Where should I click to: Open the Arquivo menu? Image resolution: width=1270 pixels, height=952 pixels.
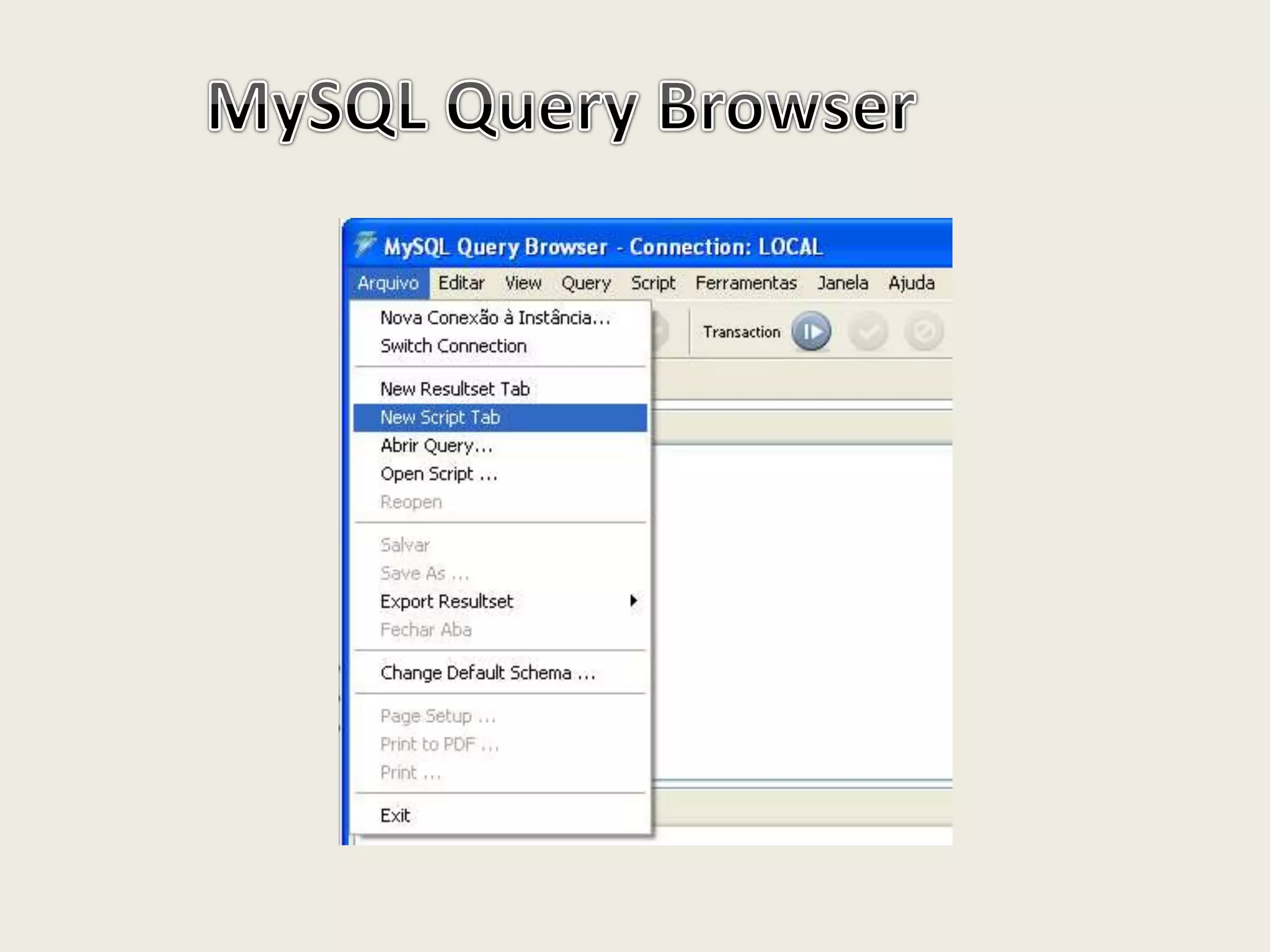388,283
